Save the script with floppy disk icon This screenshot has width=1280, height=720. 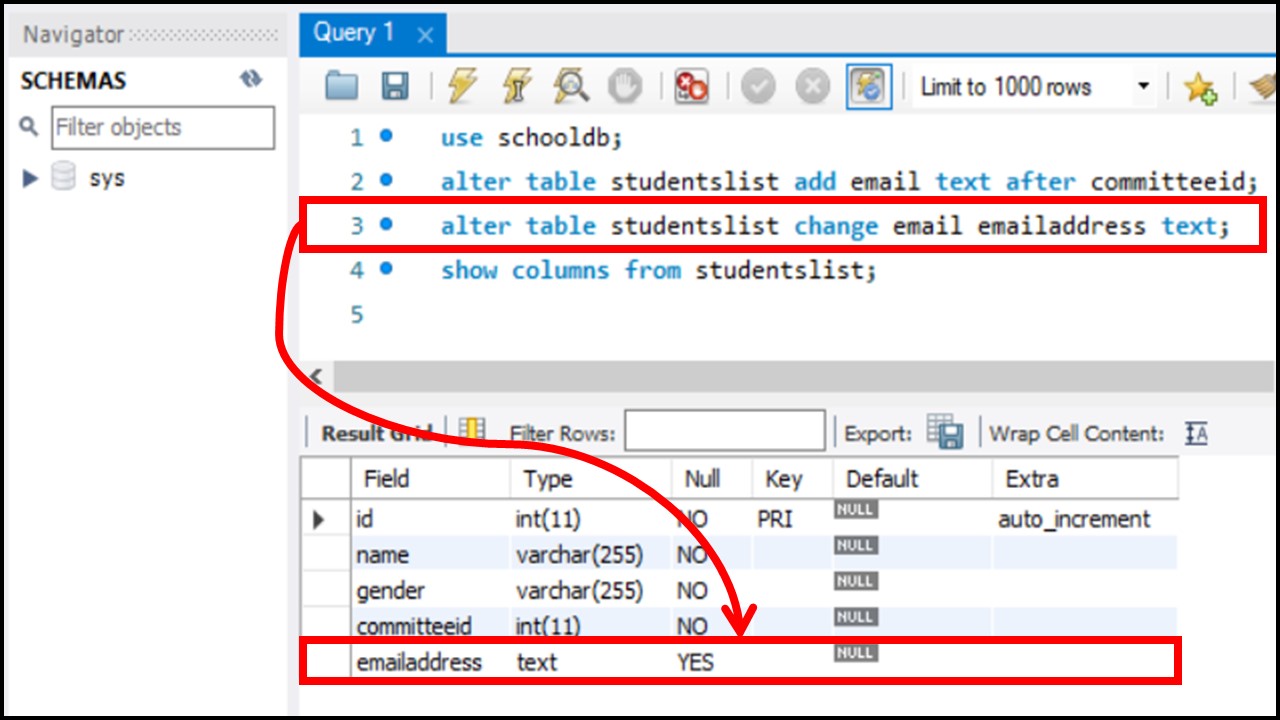pyautogui.click(x=395, y=87)
